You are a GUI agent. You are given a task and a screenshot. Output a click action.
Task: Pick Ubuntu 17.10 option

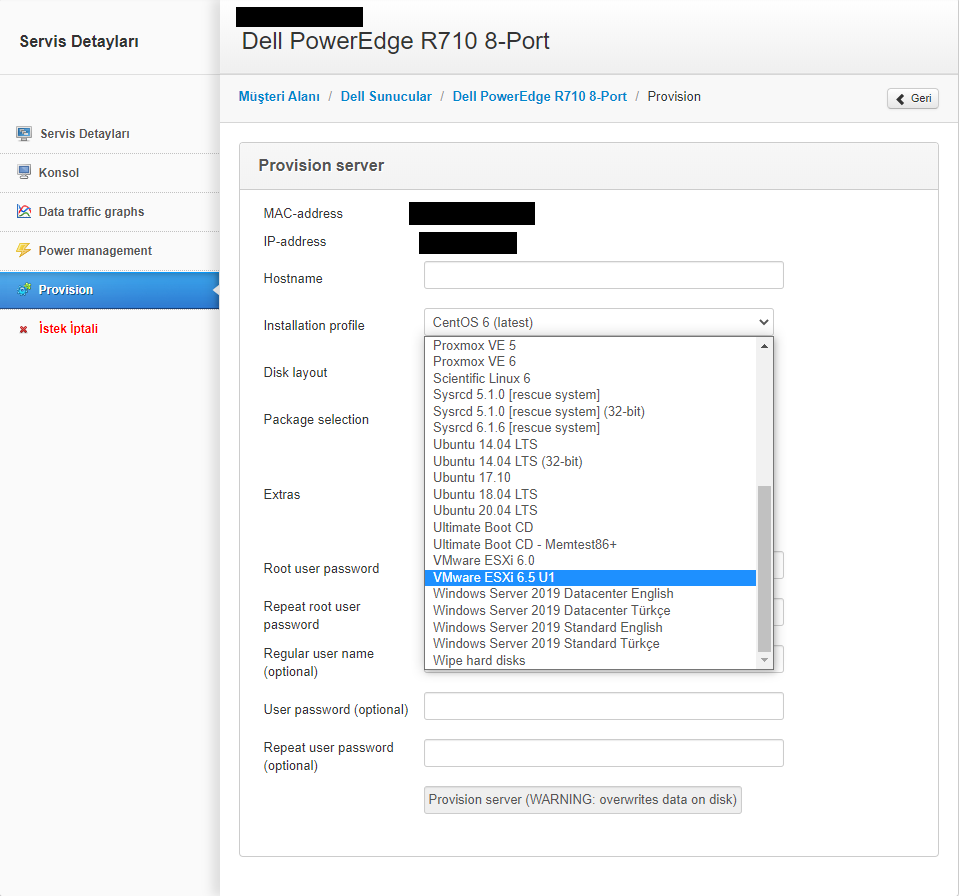[x=590, y=478]
